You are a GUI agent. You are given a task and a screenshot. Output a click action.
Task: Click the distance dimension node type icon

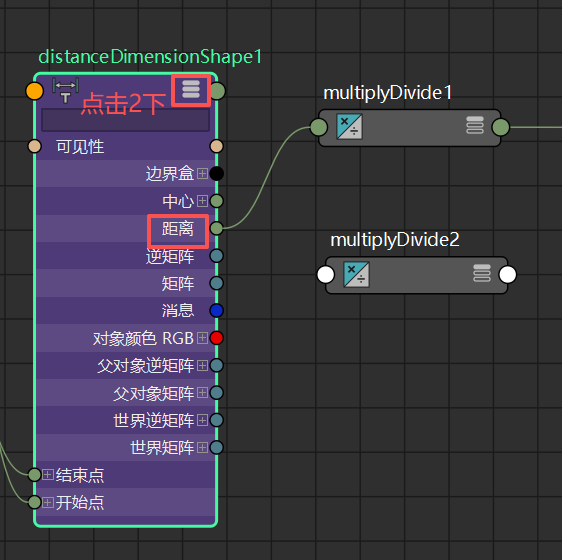[x=66, y=90]
